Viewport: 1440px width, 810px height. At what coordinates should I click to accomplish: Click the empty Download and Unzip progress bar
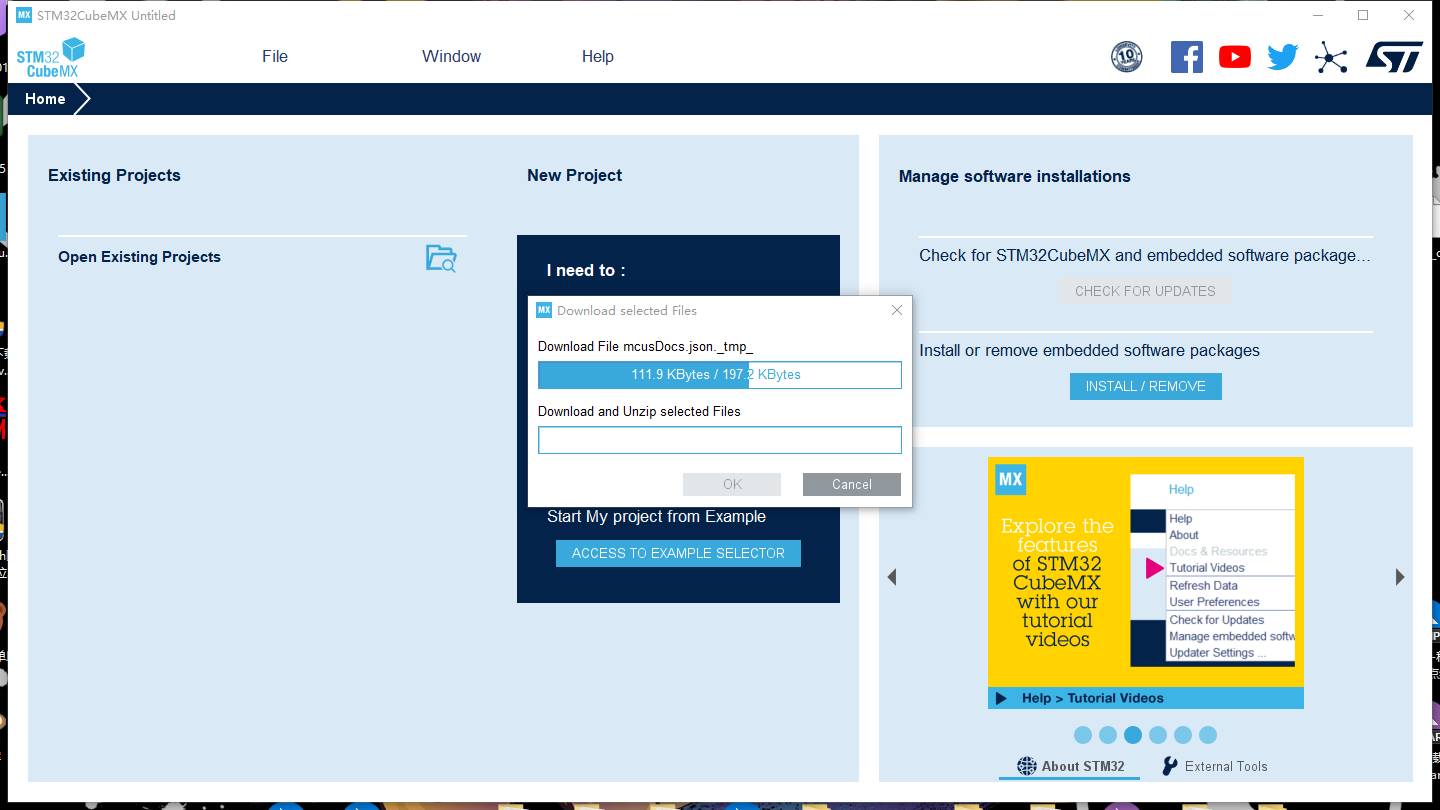tap(720, 440)
